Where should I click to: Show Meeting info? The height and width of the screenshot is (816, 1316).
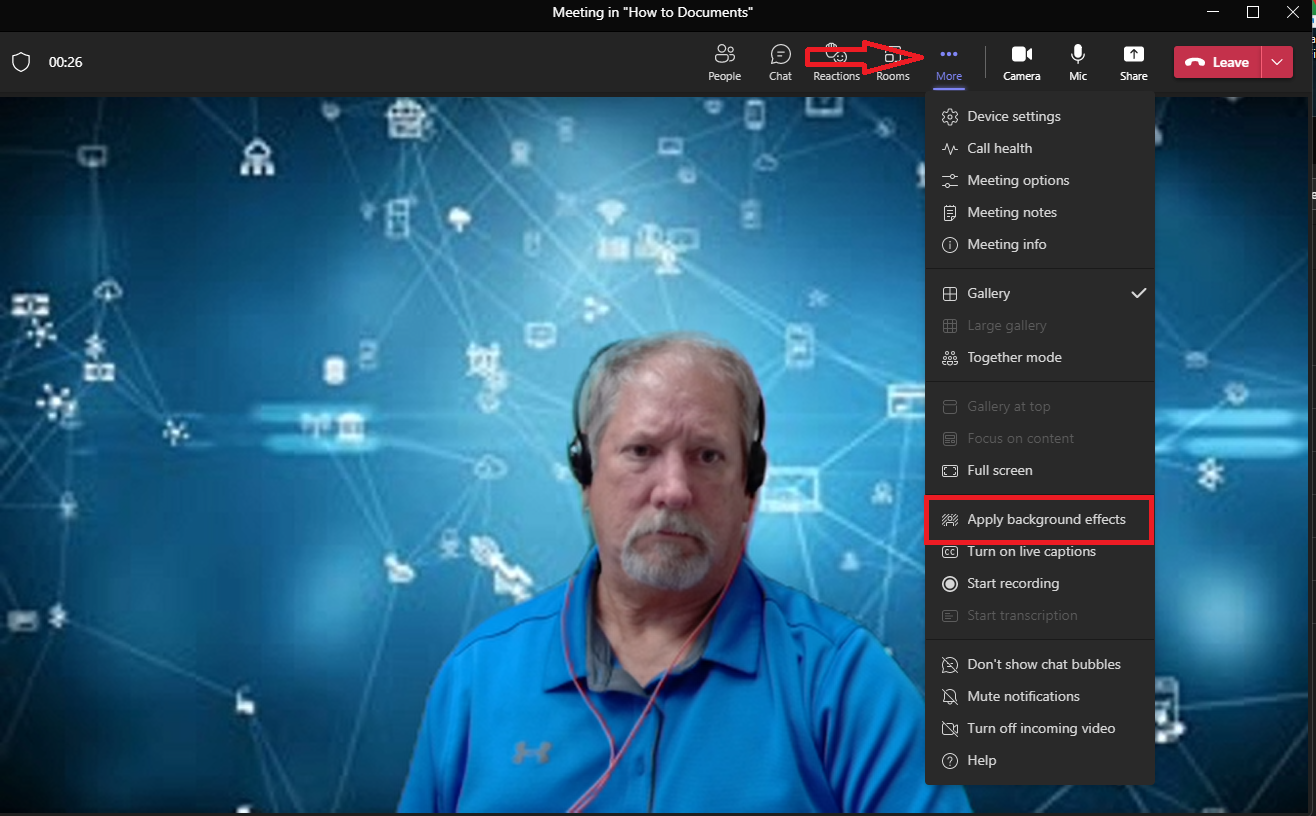coord(1040,244)
